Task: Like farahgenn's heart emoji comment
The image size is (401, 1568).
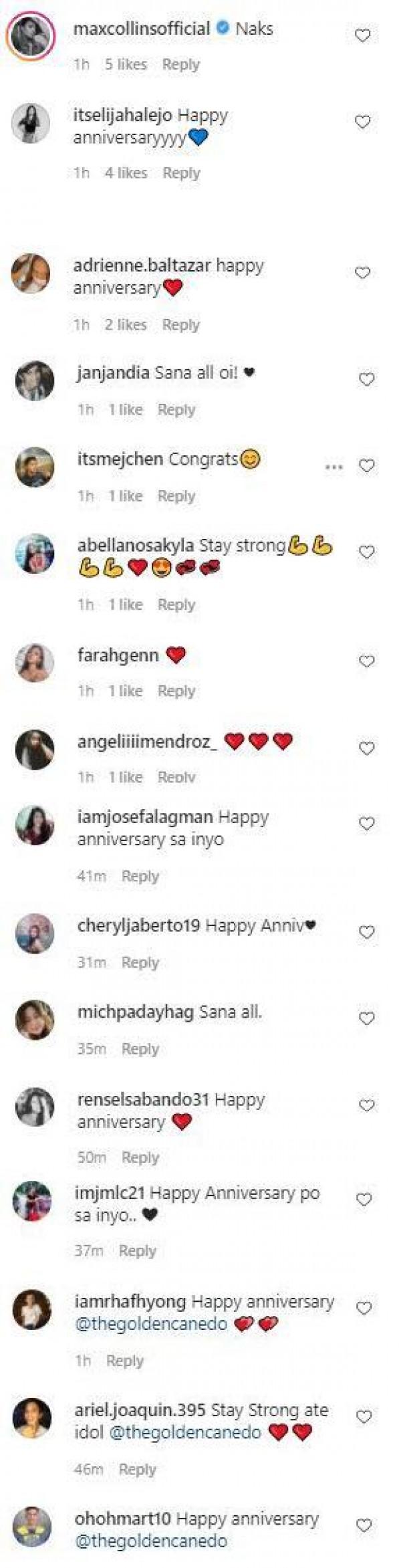Action: click(x=366, y=661)
